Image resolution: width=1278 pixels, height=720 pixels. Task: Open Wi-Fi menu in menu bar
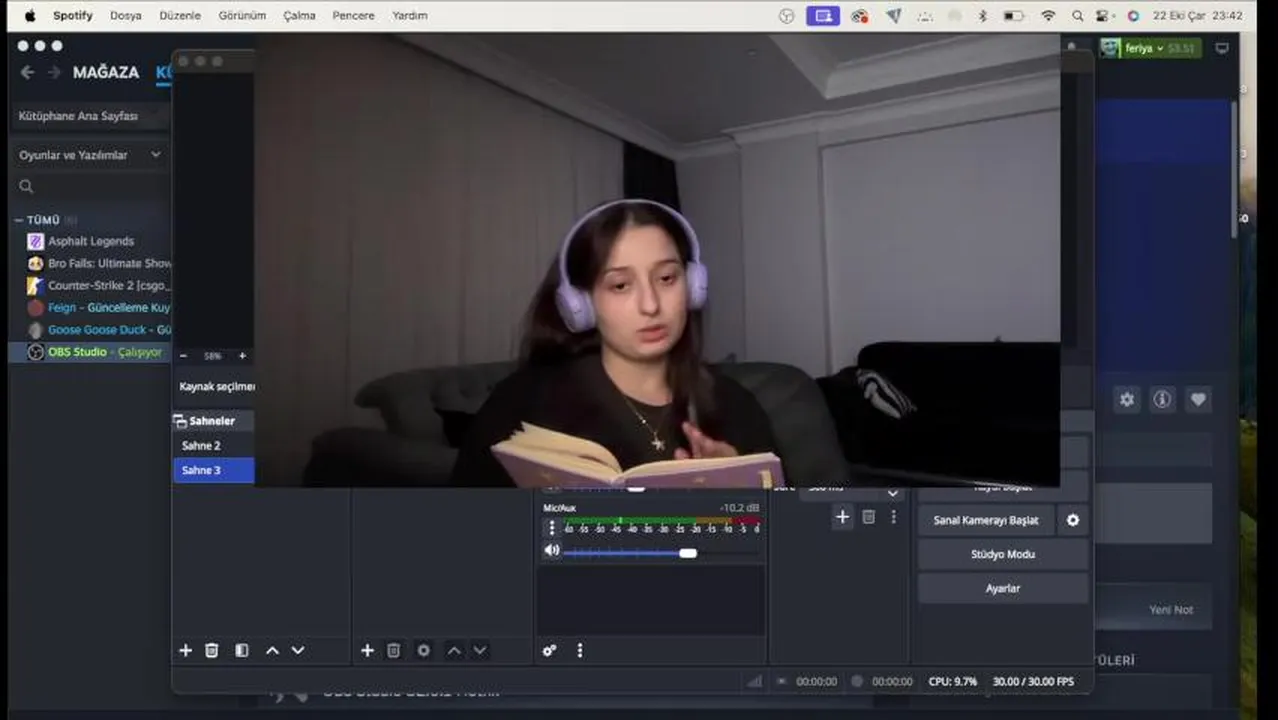pos(1048,16)
